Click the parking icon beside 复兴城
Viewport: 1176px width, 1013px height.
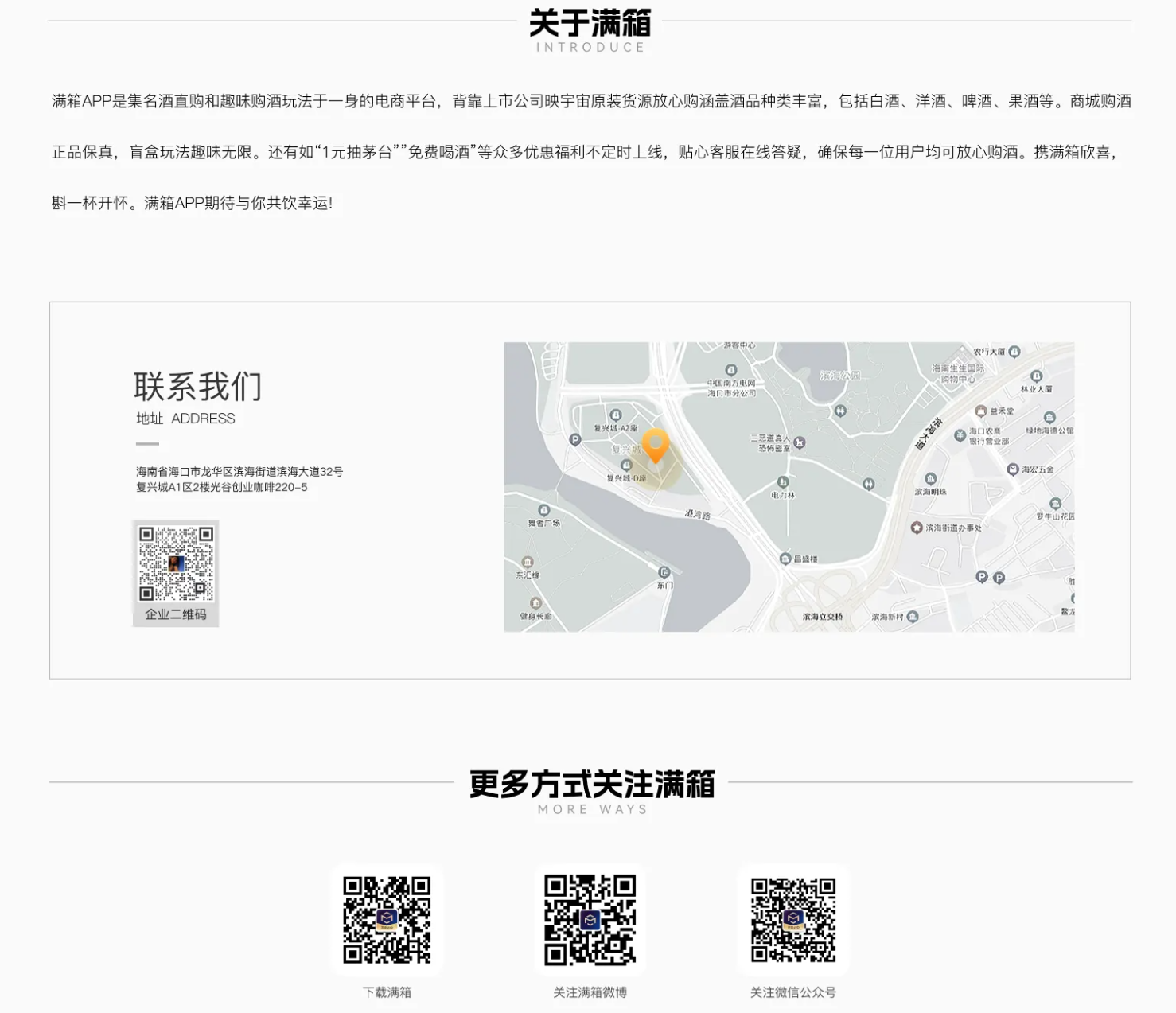(575, 439)
